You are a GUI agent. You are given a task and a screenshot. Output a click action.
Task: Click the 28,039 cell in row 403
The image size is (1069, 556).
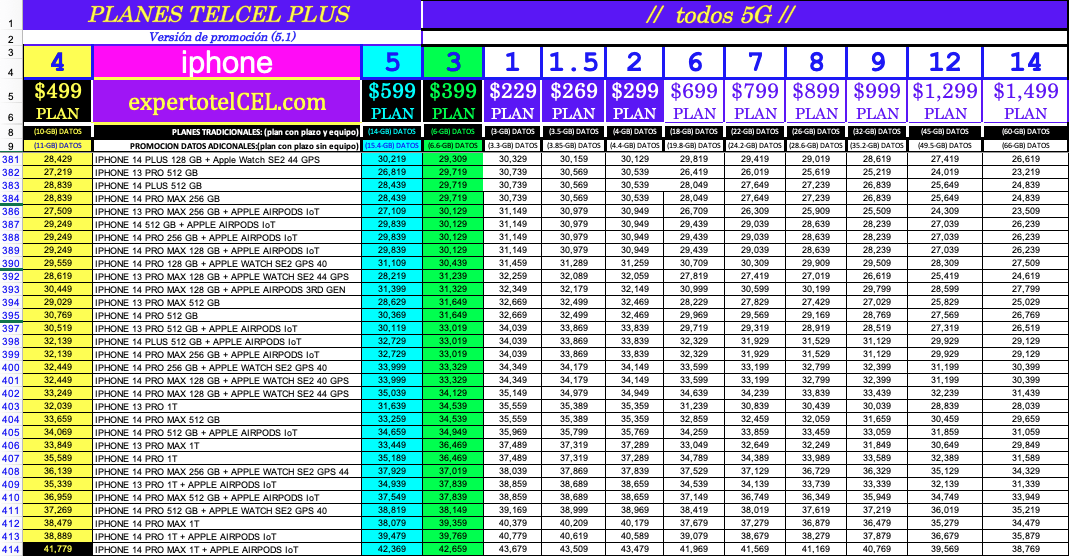[1025, 406]
